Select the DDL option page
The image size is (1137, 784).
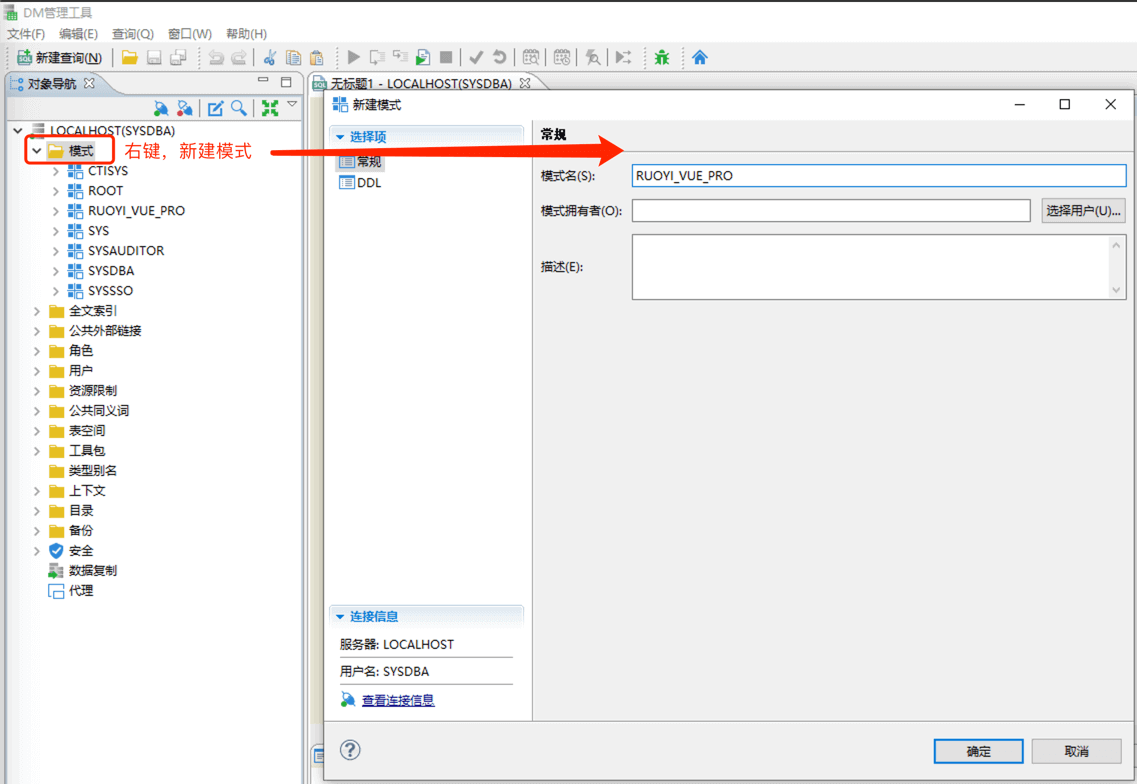[368, 183]
